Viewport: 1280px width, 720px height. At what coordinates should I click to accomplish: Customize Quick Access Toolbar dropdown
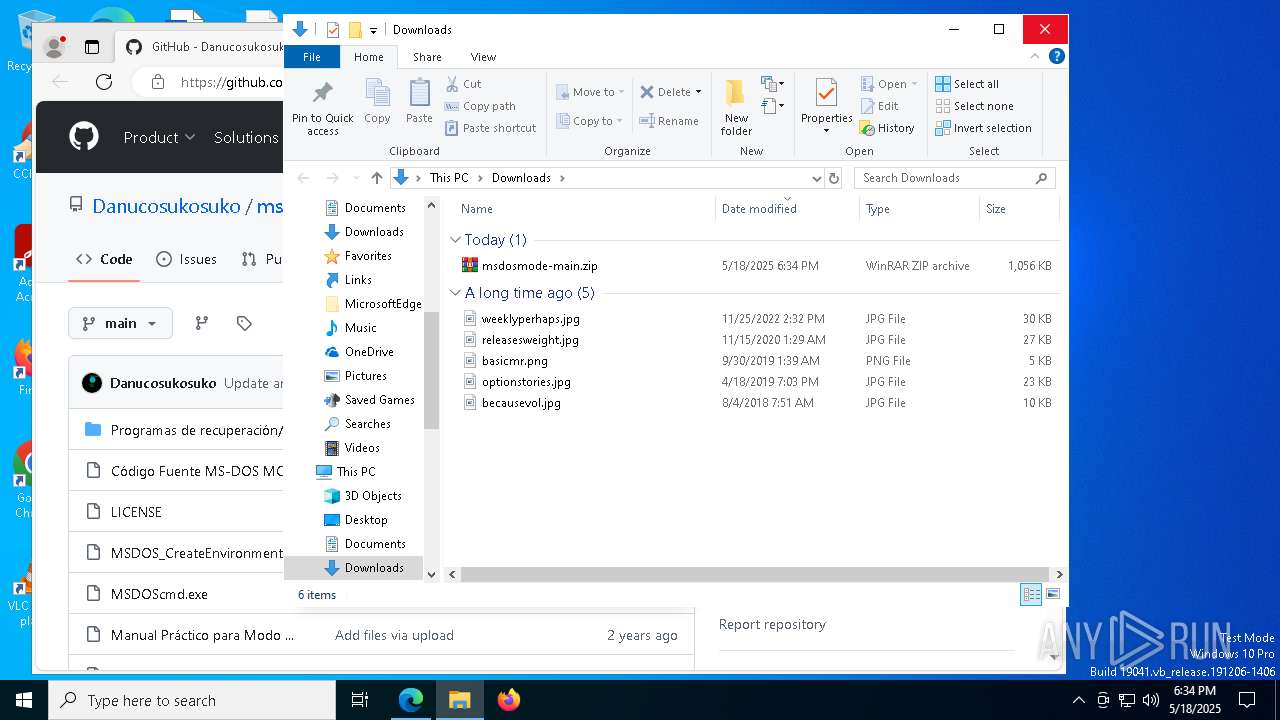coord(373,30)
